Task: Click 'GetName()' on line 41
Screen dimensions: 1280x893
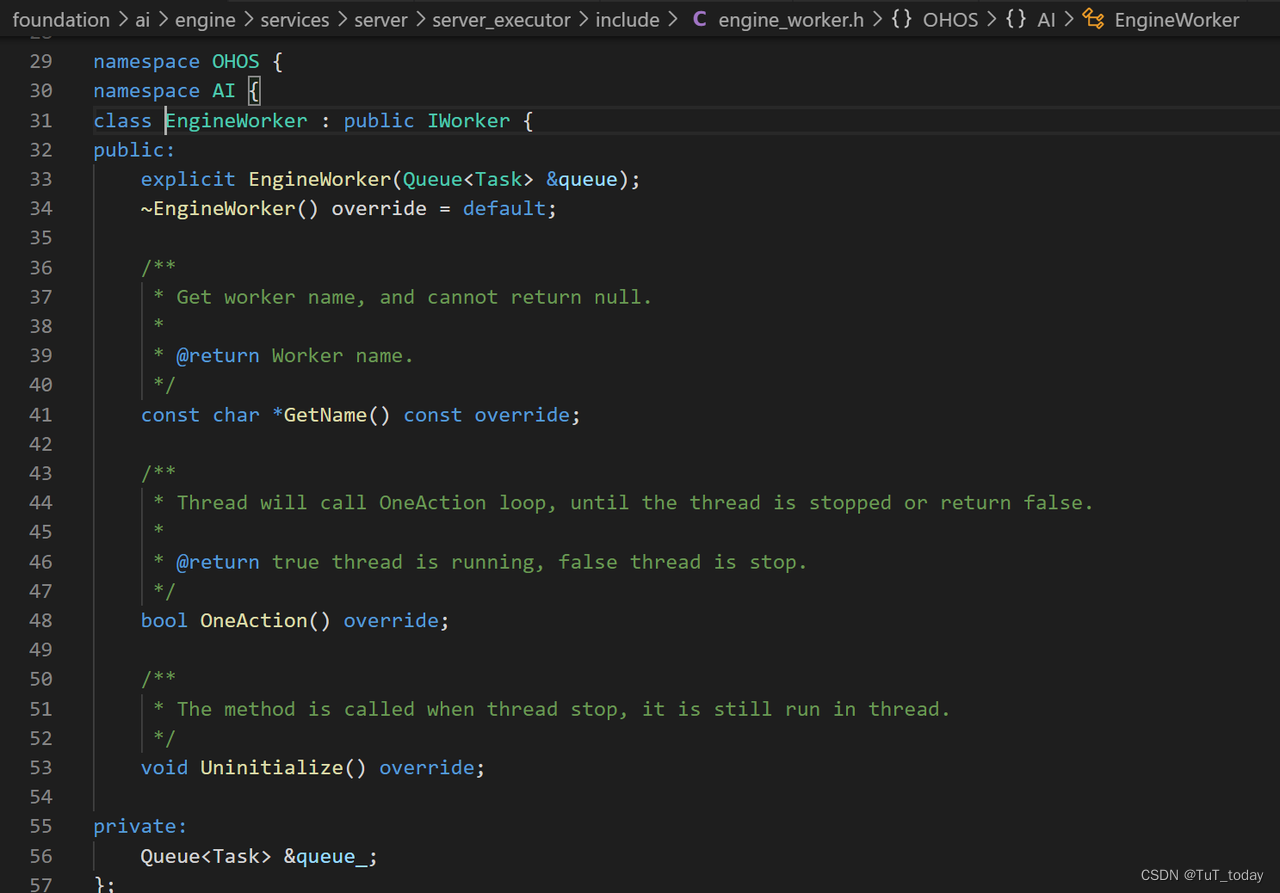Action: (x=338, y=414)
